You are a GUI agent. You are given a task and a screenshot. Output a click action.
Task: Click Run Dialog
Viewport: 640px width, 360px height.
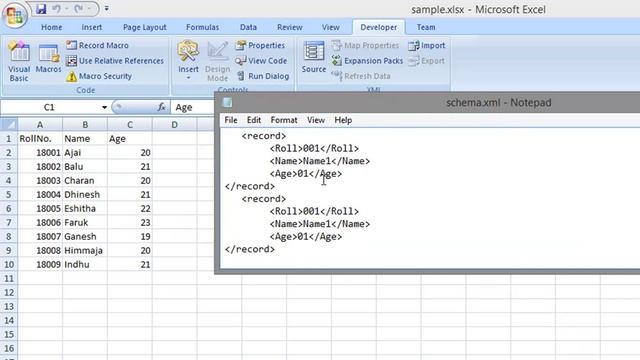pos(262,76)
